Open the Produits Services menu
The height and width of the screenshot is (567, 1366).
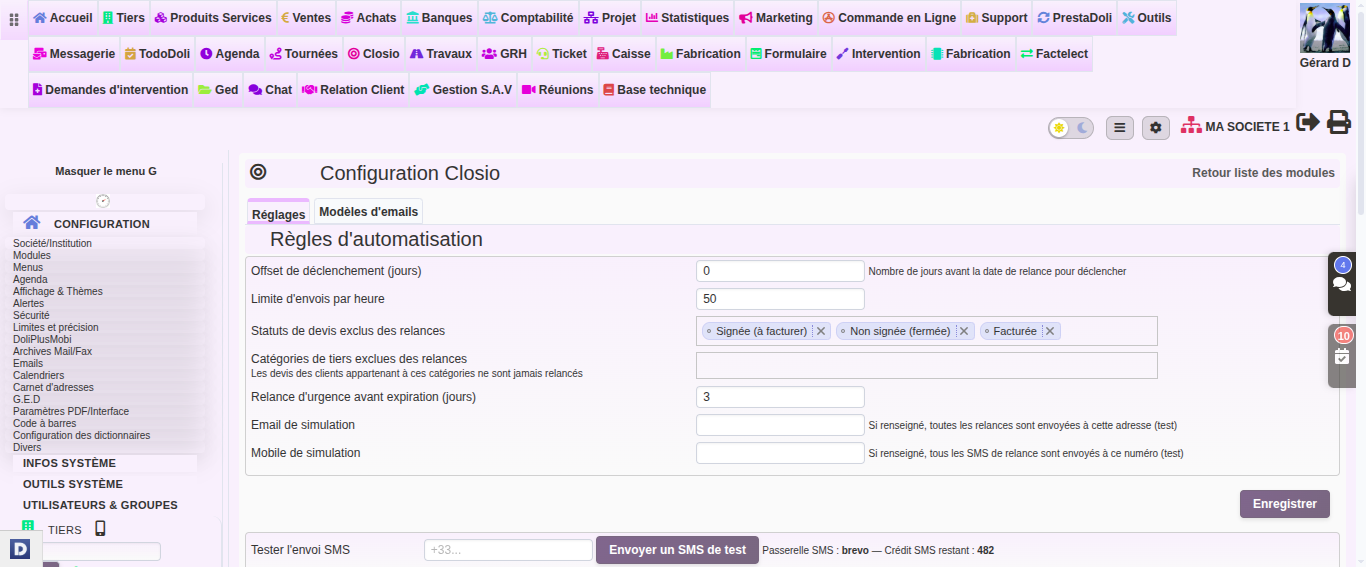214,18
